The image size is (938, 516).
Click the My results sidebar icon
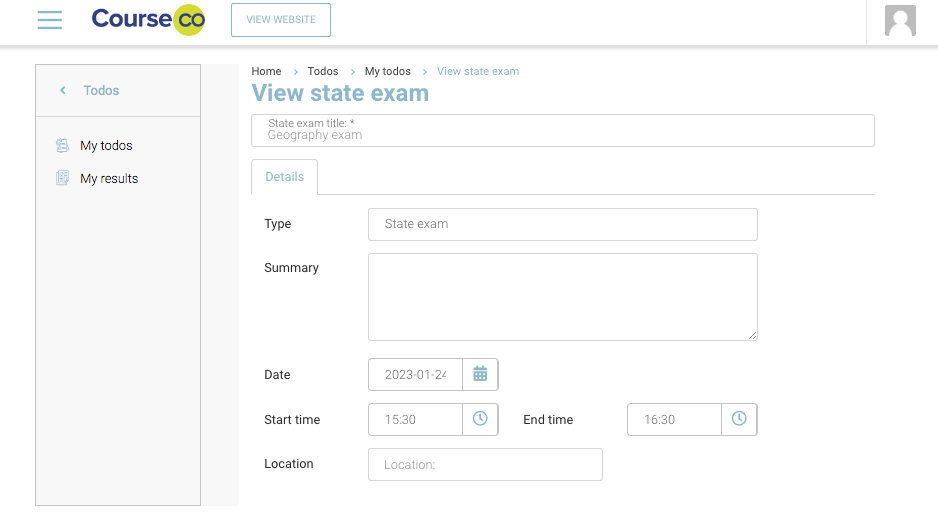62,179
